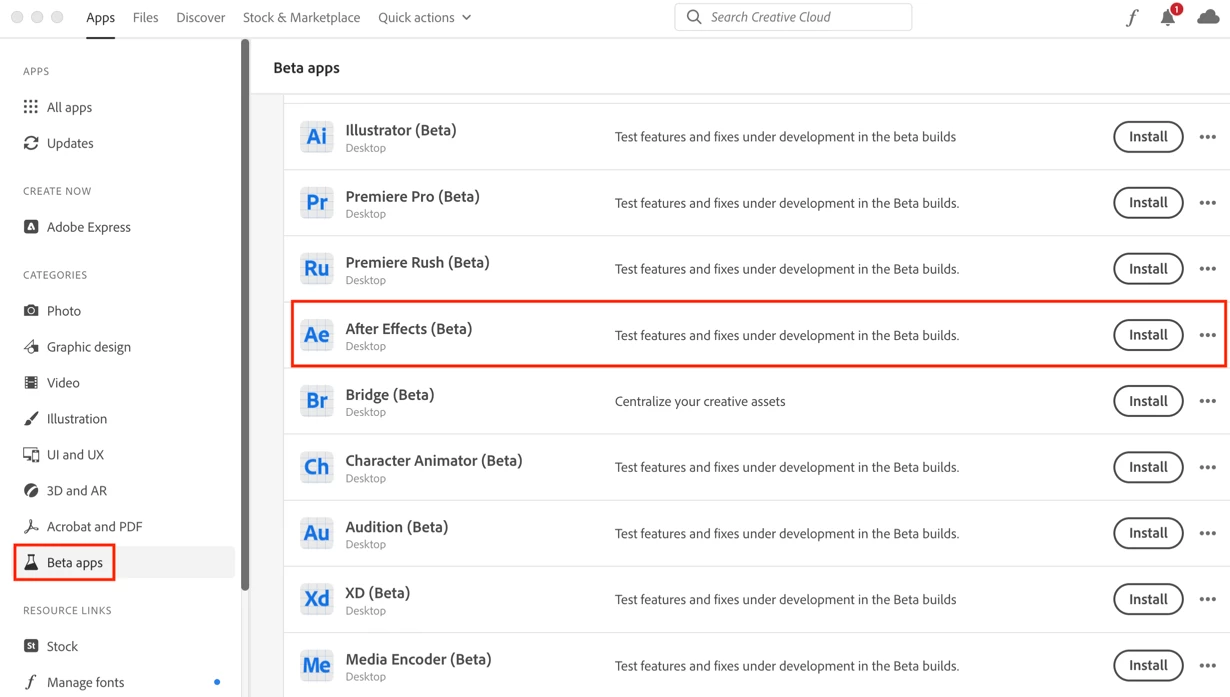
Task: Click the sidebar vertical scrollbar
Action: click(245, 315)
